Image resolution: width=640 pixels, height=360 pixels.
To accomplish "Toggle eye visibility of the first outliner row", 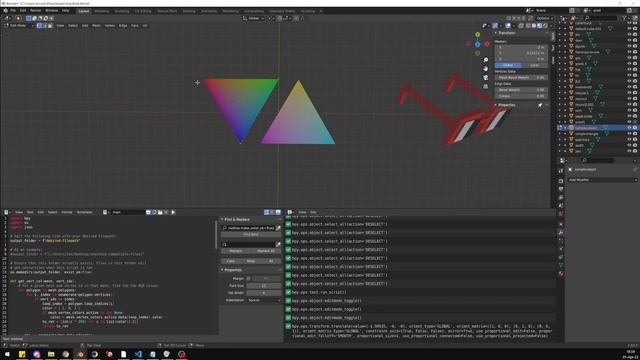I will pyautogui.click(x=629, y=23).
